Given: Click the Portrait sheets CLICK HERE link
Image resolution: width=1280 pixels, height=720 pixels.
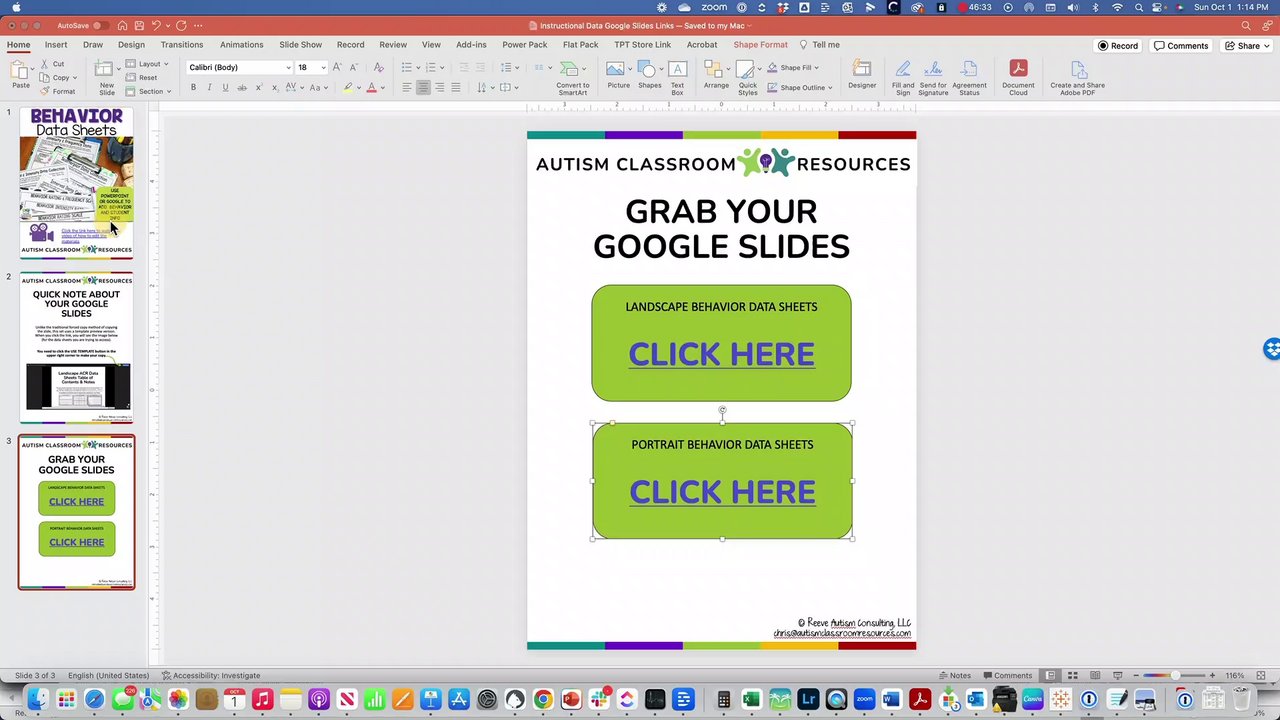Looking at the screenshot, I should point(722,492).
